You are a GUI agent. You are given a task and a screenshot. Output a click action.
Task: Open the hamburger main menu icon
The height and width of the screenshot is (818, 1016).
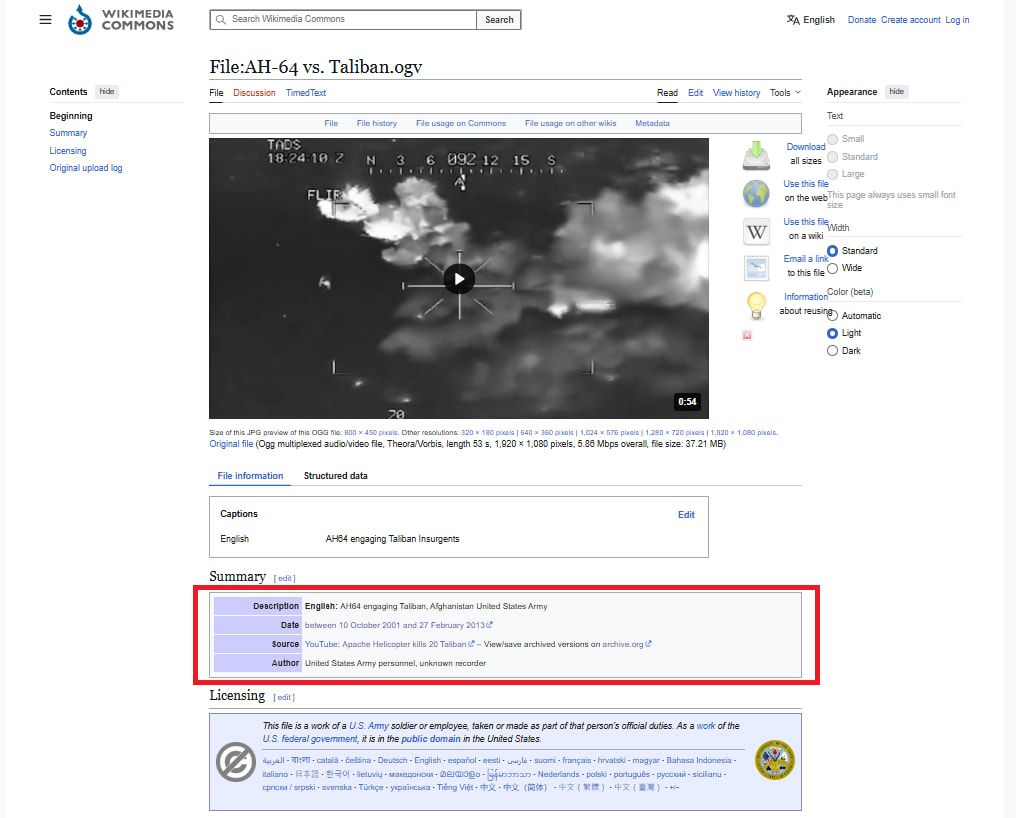click(45, 19)
